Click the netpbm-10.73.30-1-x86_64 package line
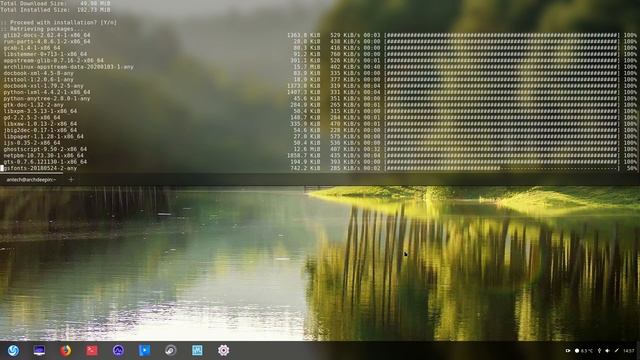The width and height of the screenshot is (640, 360). 44,156
